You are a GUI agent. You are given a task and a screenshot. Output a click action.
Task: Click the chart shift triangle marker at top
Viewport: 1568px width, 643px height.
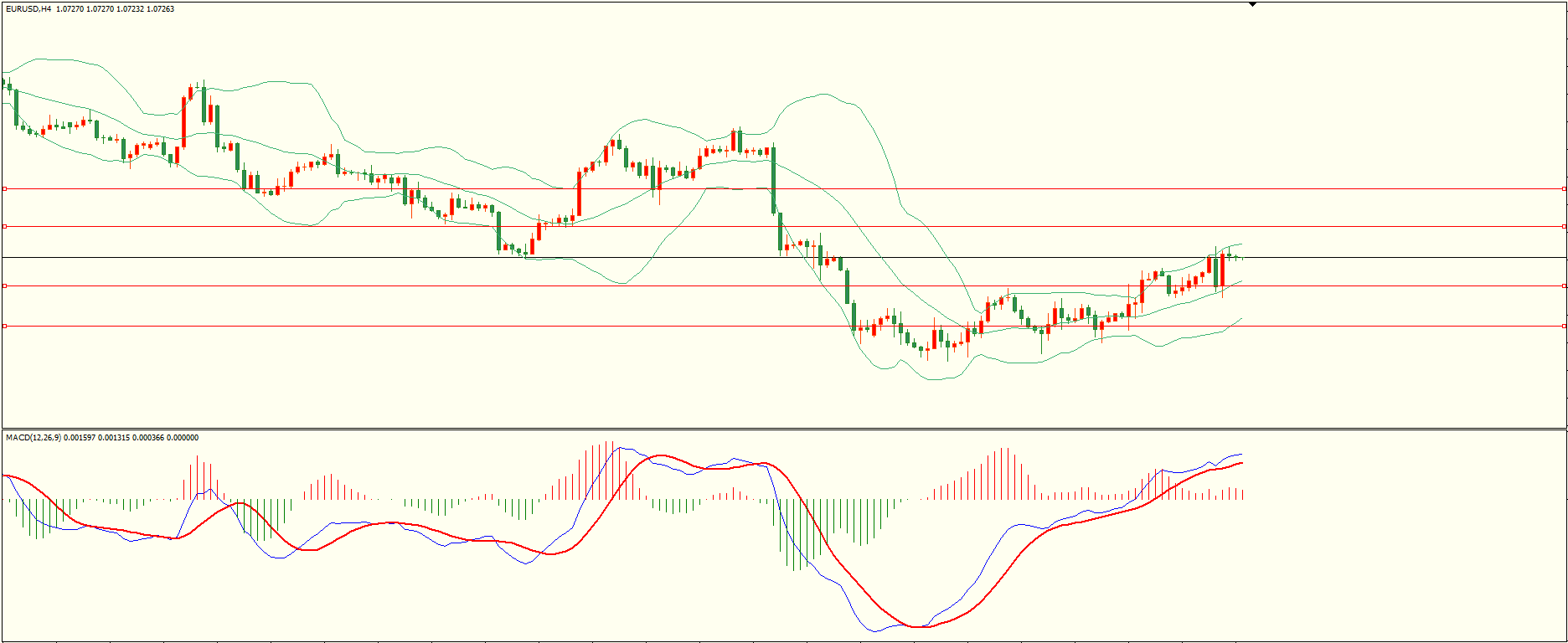[x=1253, y=4]
